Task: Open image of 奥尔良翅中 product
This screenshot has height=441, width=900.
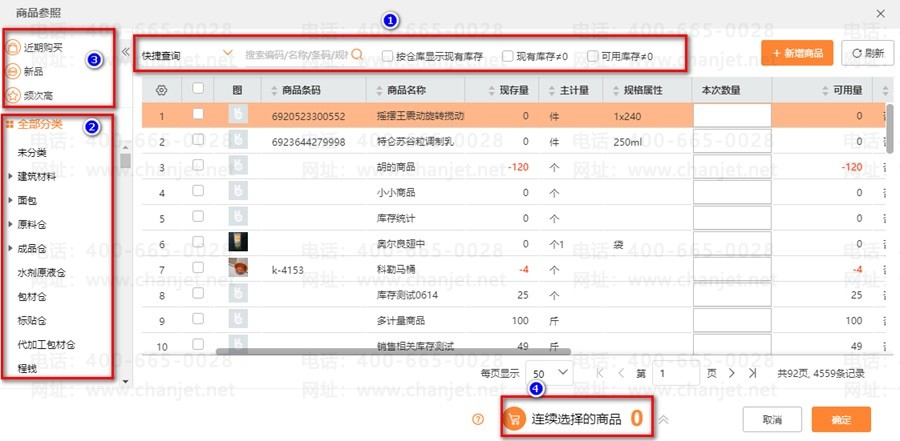Action: [238, 242]
